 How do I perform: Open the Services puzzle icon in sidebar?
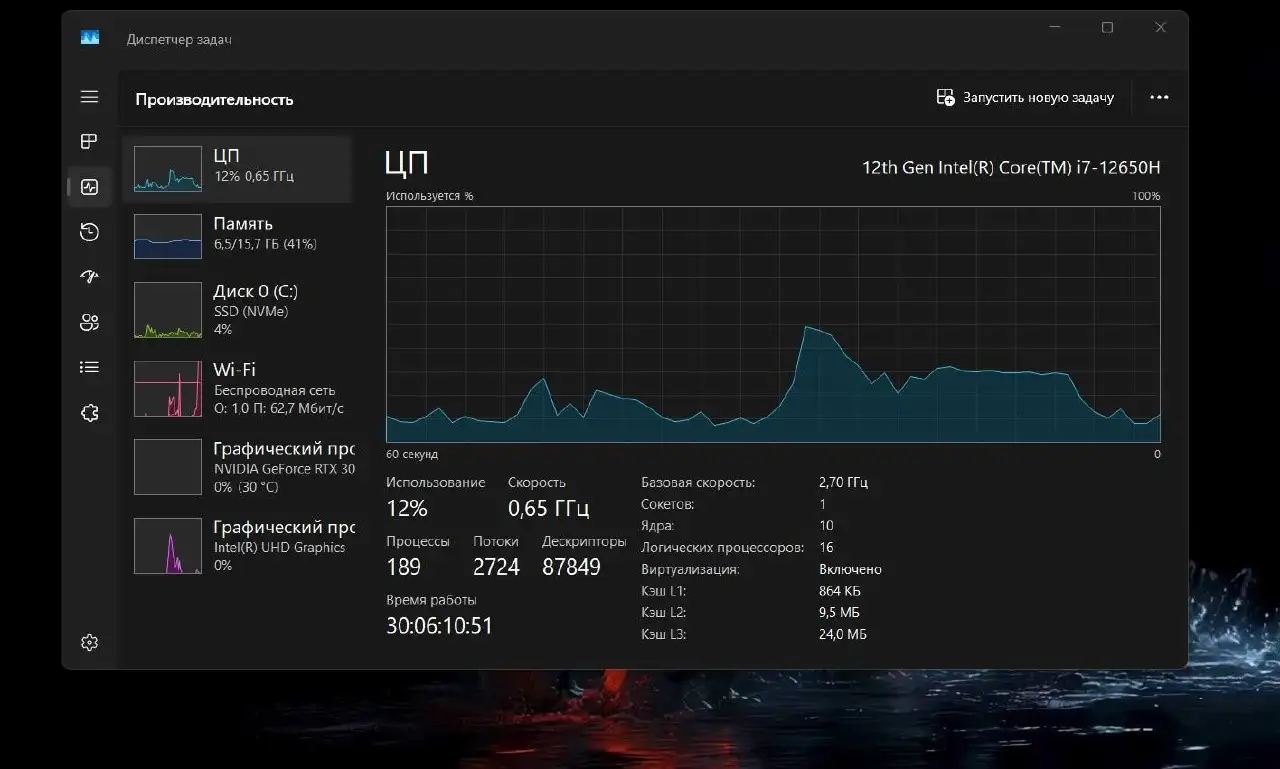tap(90, 412)
